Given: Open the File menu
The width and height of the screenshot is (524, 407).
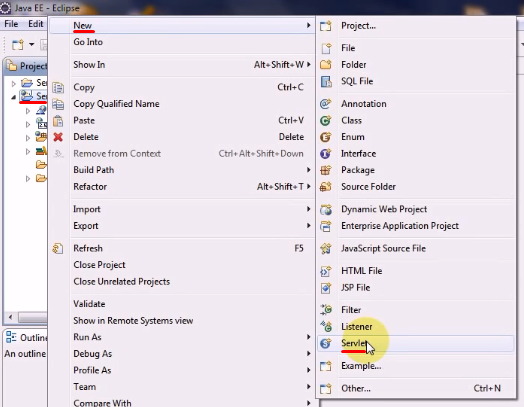Looking at the screenshot, I should pyautogui.click(x=11, y=24).
